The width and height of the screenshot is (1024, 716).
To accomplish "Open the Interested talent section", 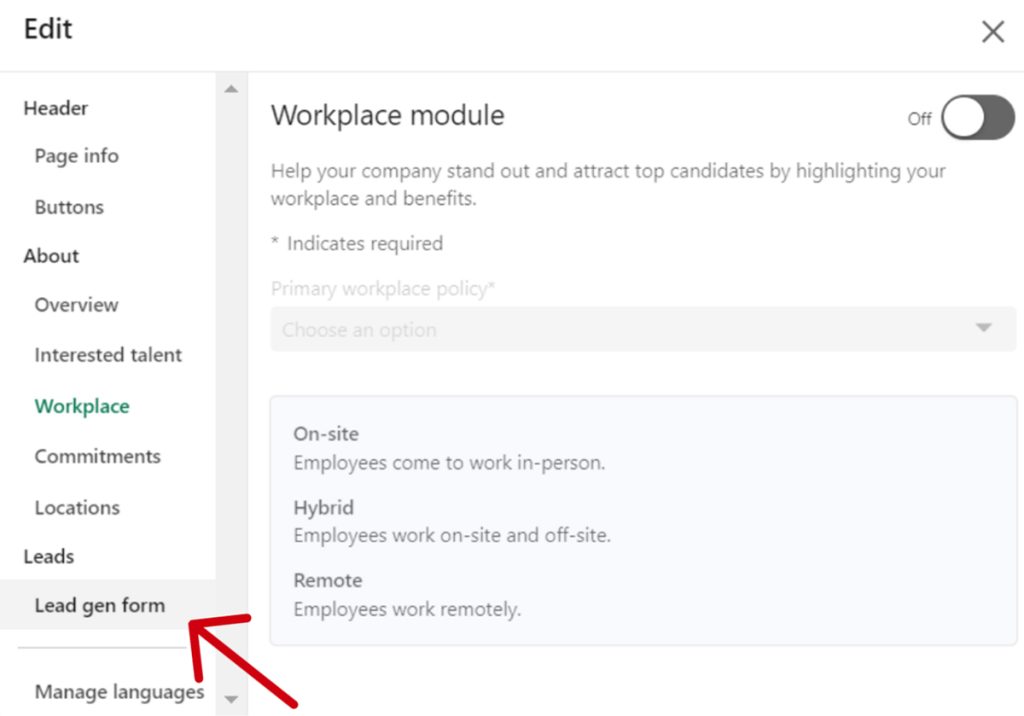I will (108, 355).
